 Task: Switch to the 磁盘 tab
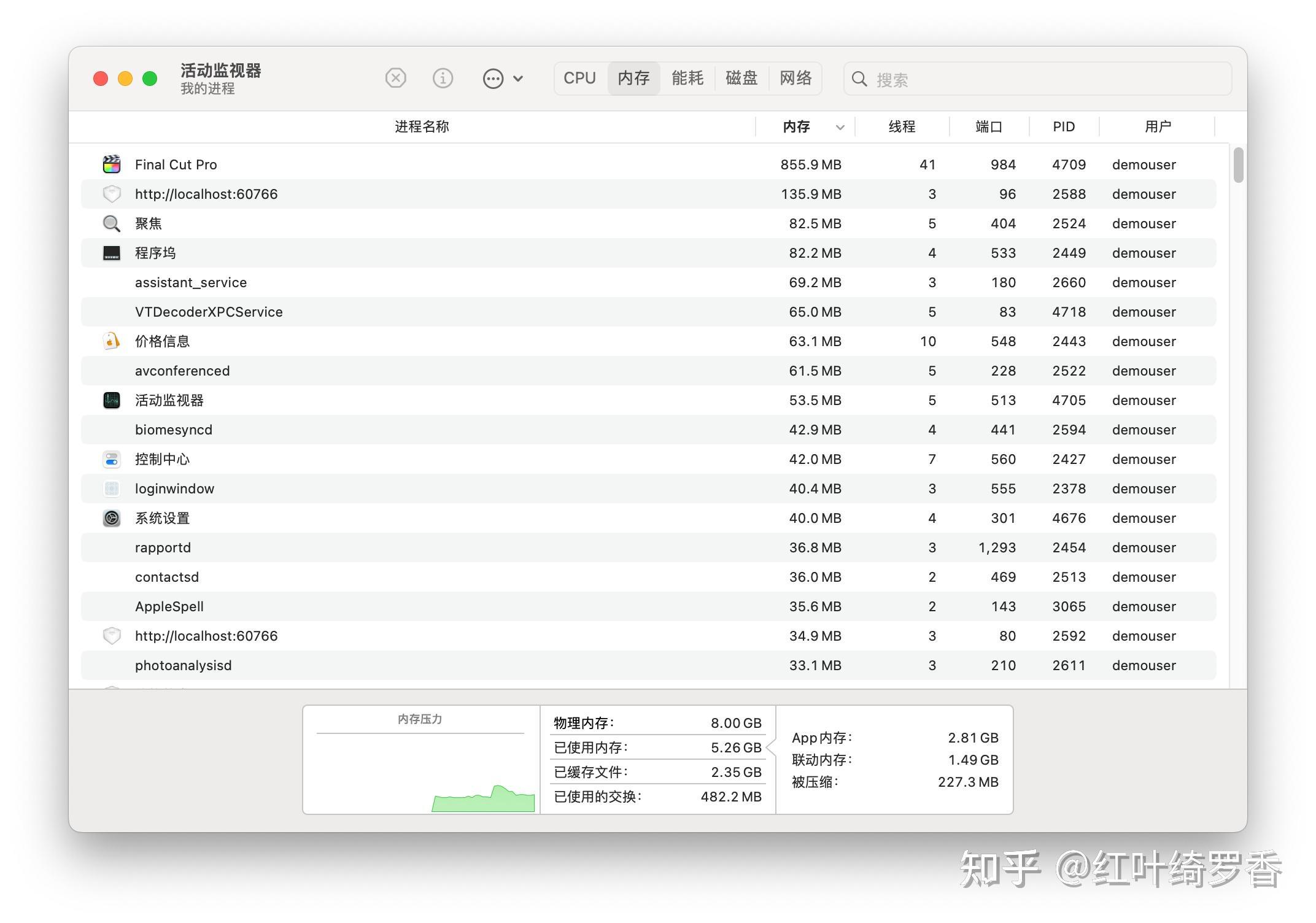point(741,78)
